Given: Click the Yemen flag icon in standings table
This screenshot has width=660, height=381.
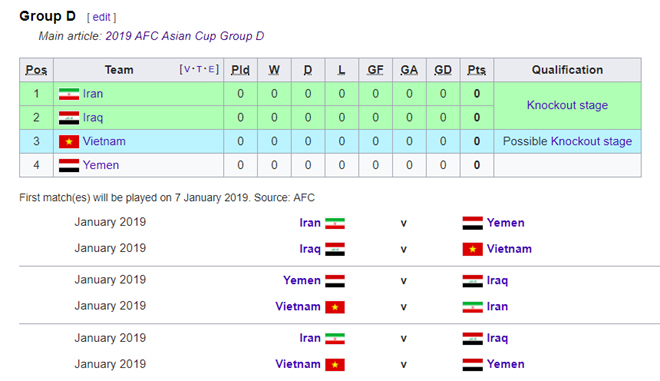Looking at the screenshot, I should (69, 165).
